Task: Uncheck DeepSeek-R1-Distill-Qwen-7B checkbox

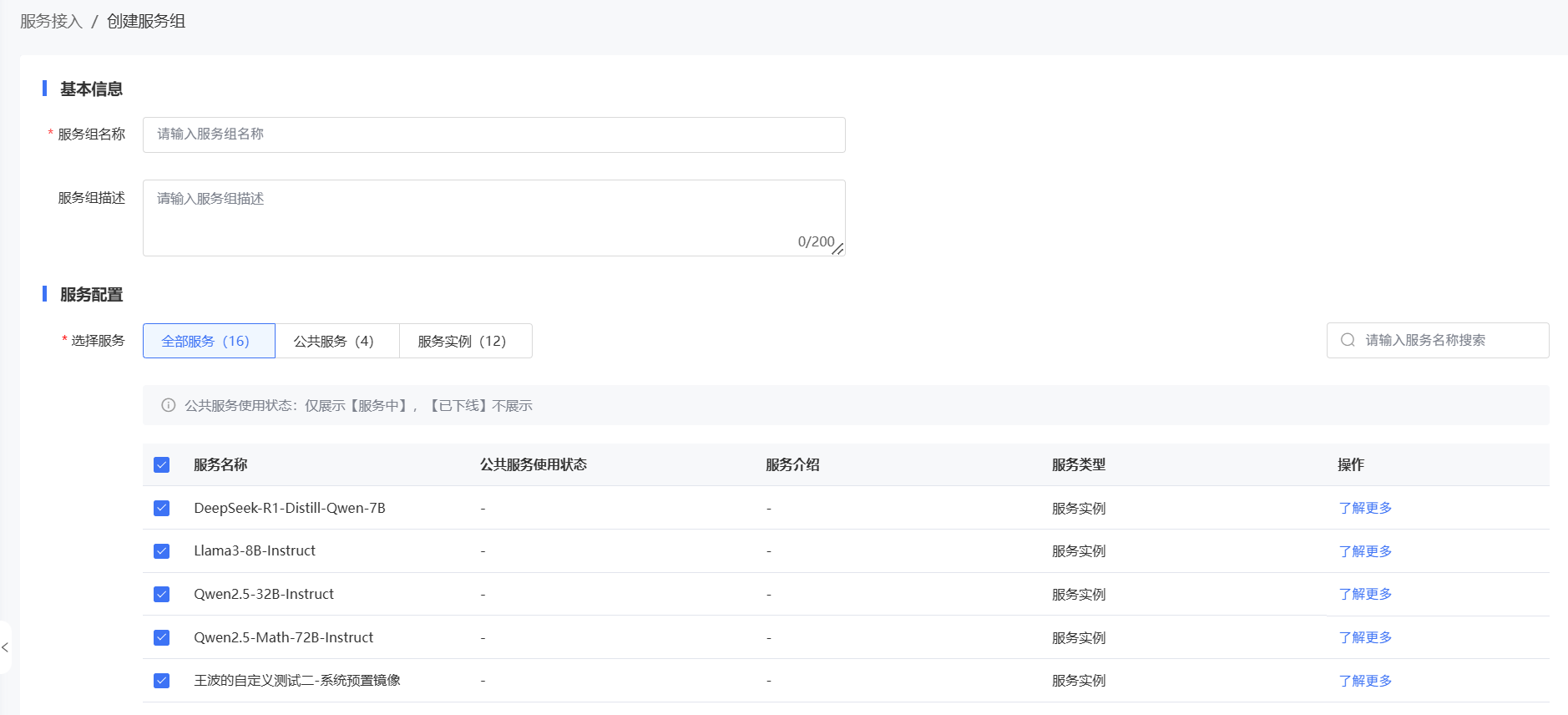Action: [162, 509]
